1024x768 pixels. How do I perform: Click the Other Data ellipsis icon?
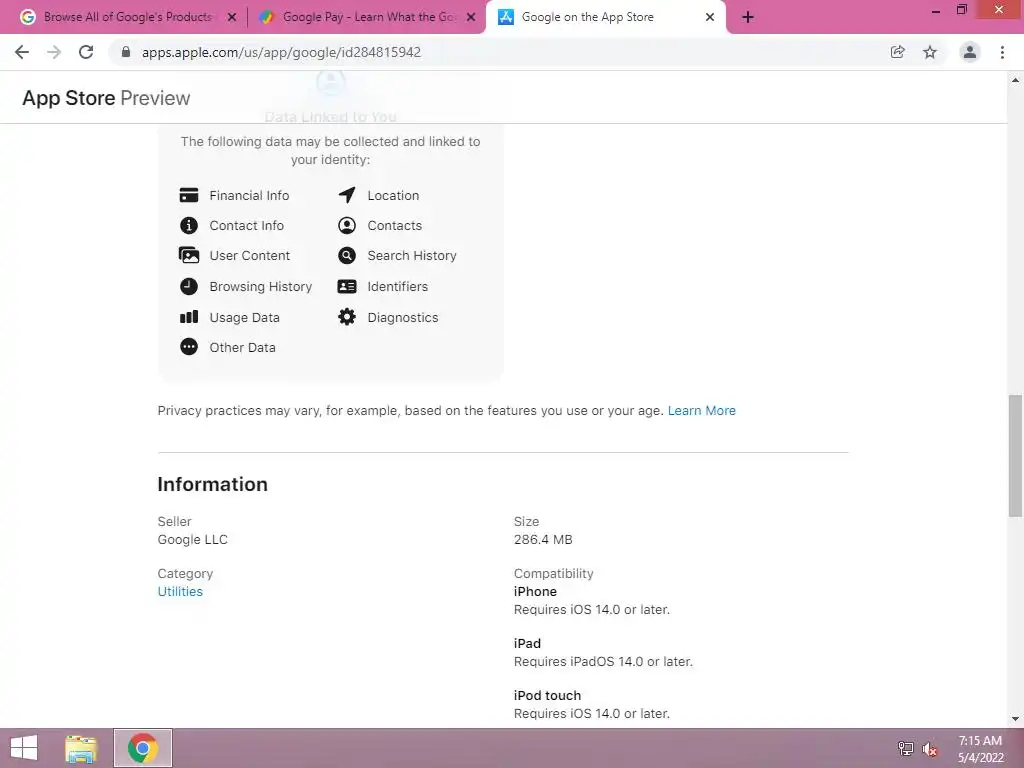click(x=189, y=347)
